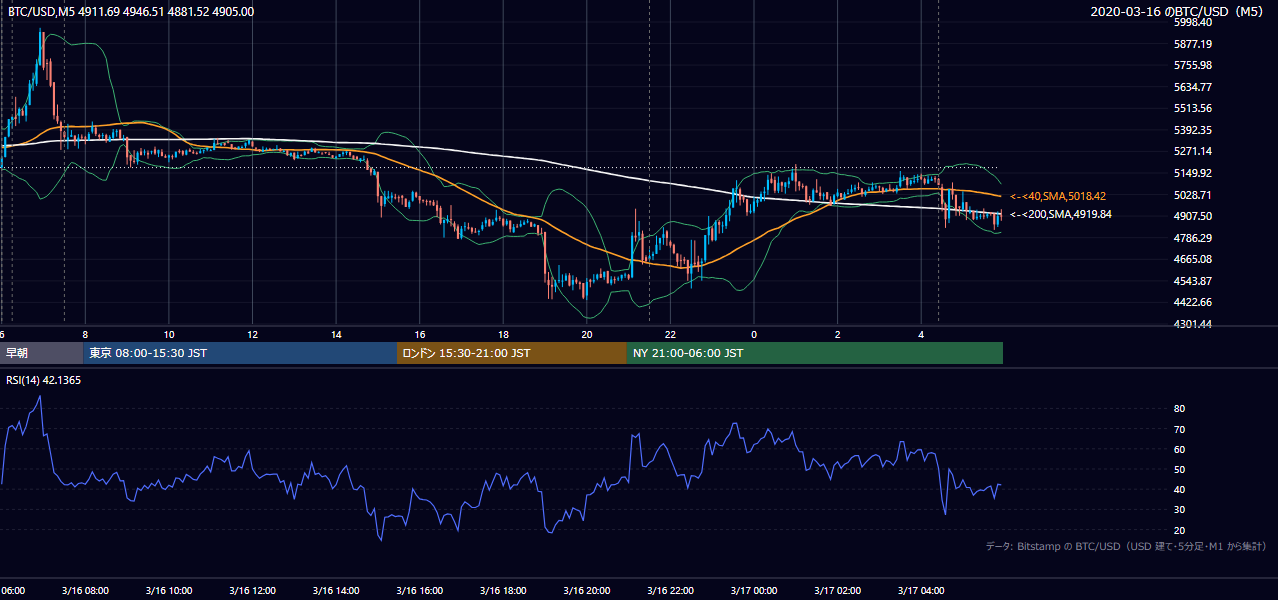Click the 東京 08:00-15:30 JST session bar

[241, 353]
